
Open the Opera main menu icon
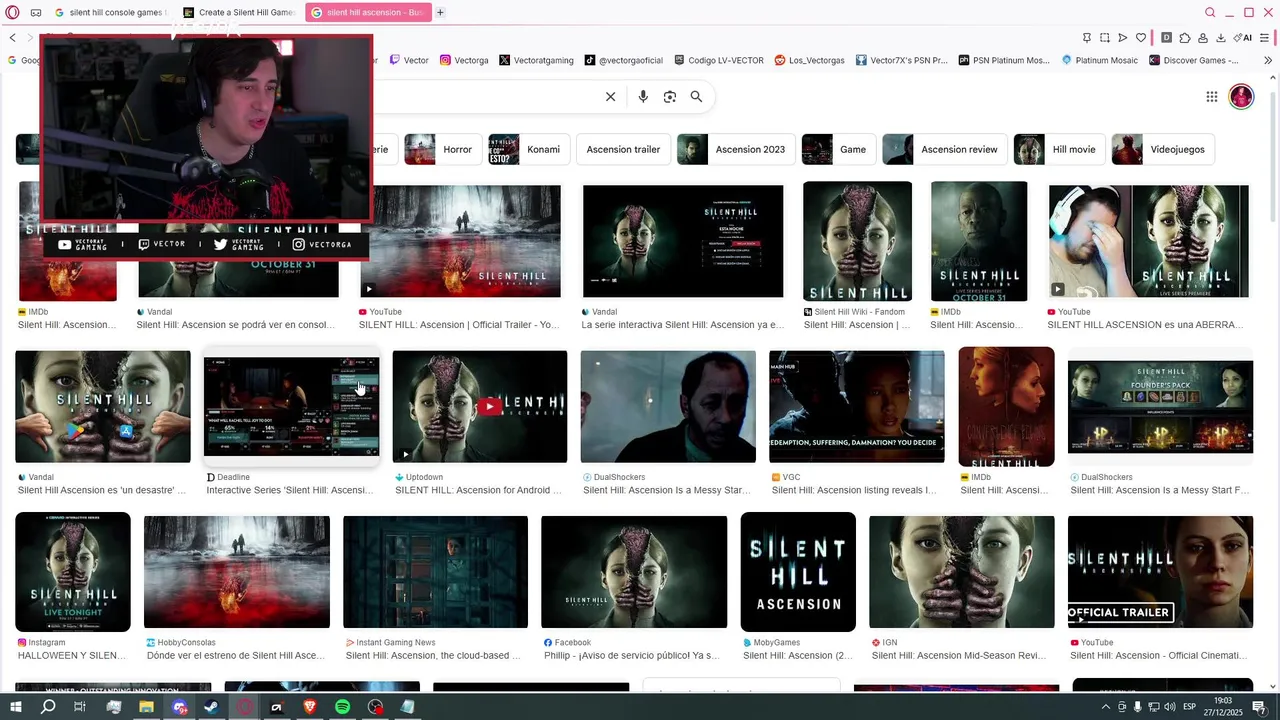coord(13,13)
